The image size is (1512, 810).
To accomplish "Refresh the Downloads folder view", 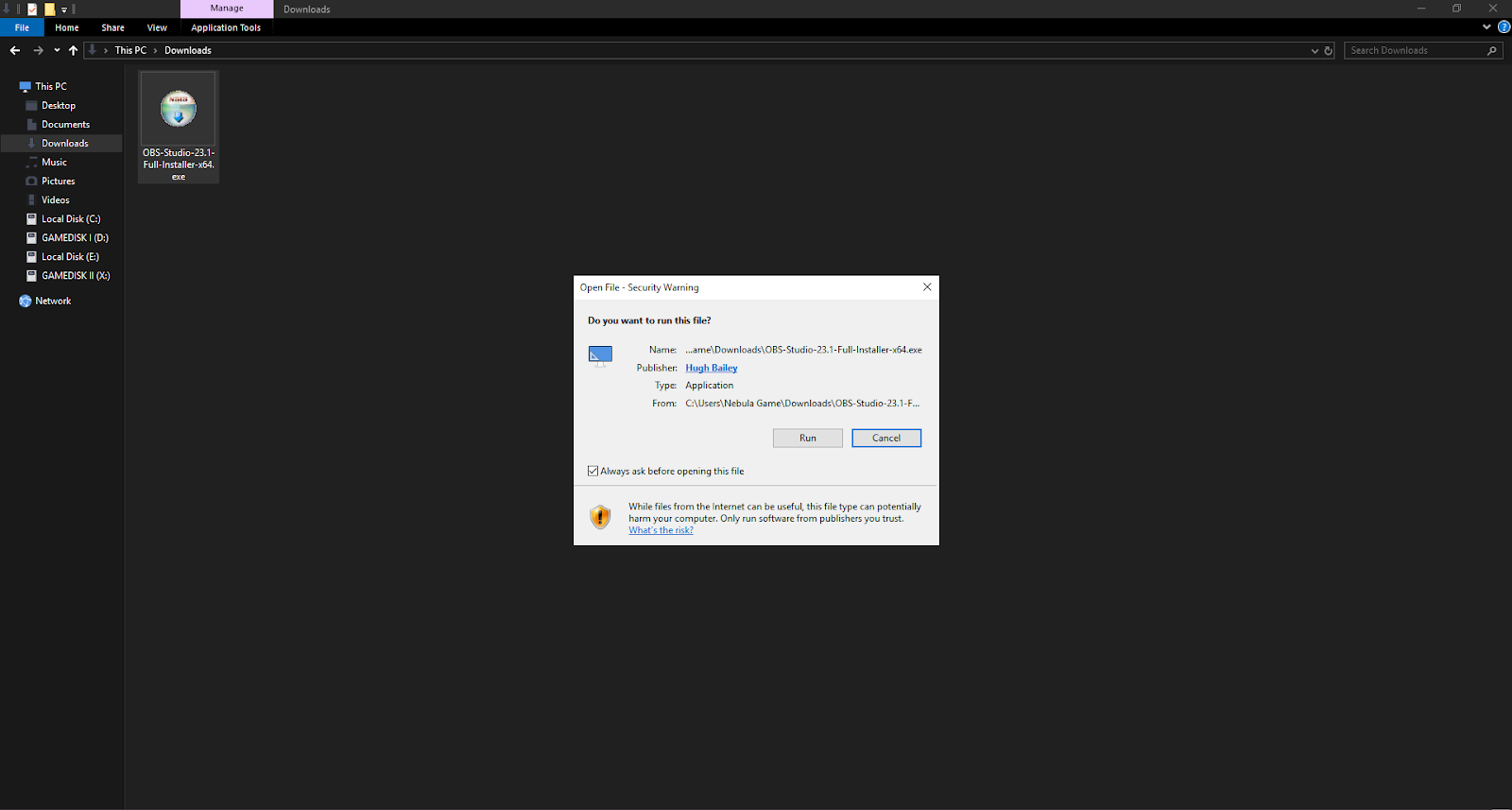I will [x=1328, y=51].
